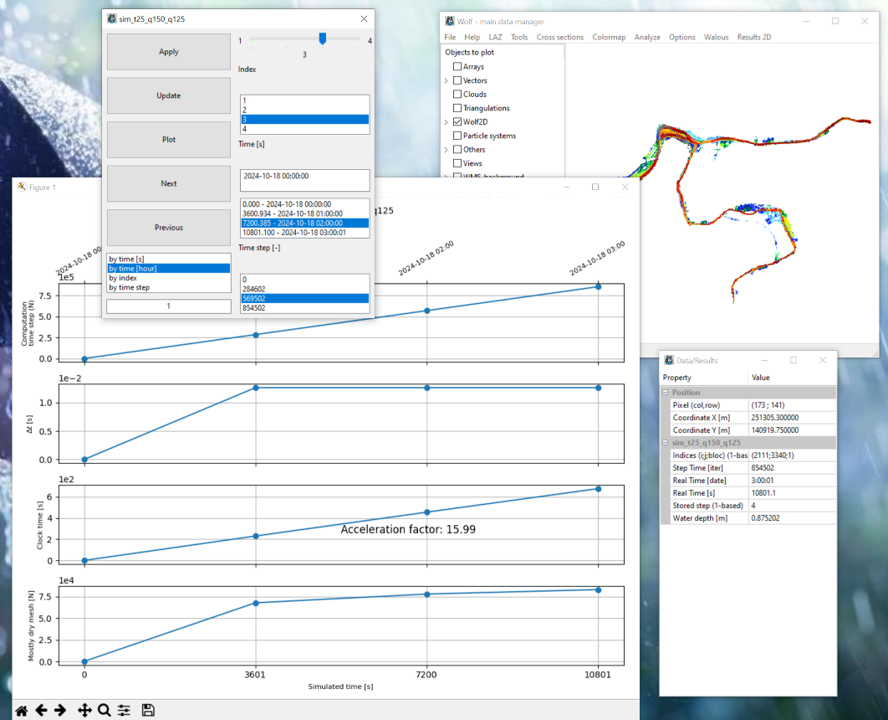Expand the Others tree node
This screenshot has height=720, width=888.
tap(447, 150)
